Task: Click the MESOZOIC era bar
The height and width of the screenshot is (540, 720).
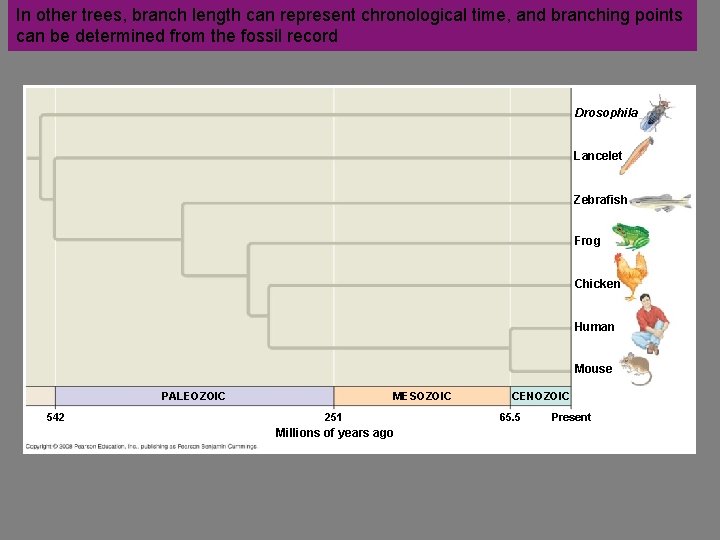Action: pyautogui.click(x=422, y=396)
